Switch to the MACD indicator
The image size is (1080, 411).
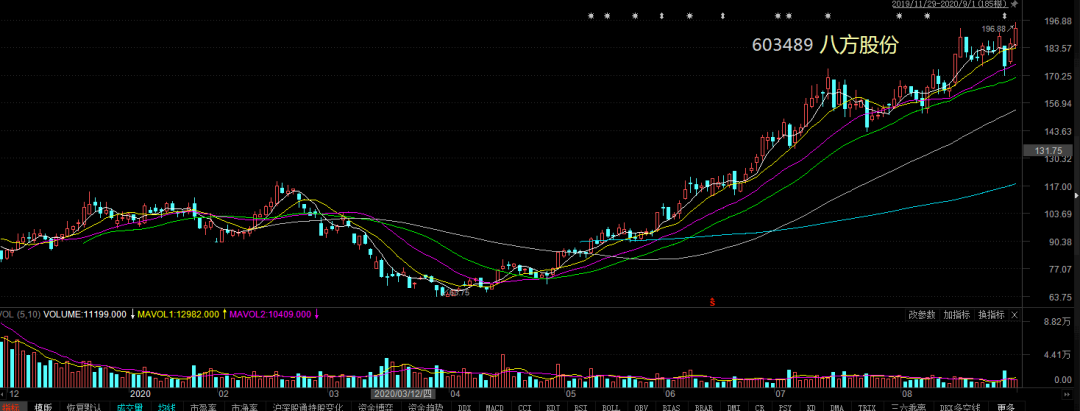[495, 407]
